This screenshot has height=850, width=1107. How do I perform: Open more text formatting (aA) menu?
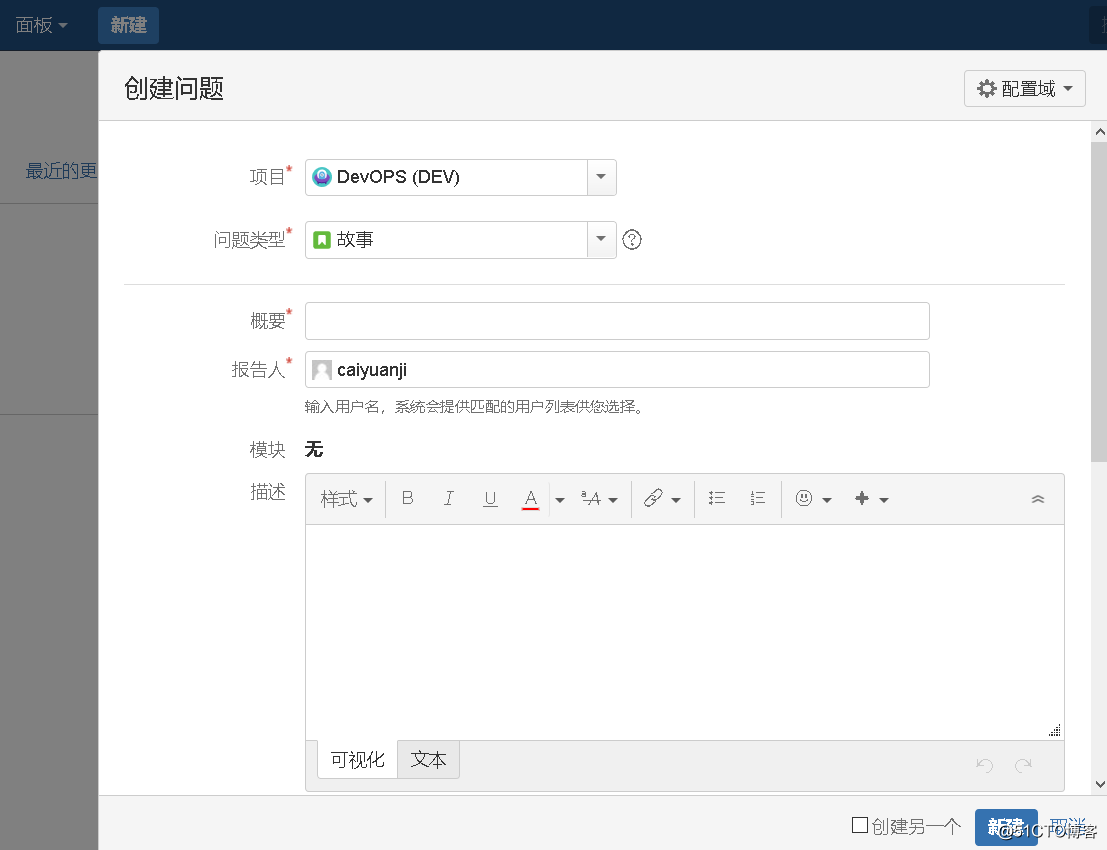click(598, 498)
